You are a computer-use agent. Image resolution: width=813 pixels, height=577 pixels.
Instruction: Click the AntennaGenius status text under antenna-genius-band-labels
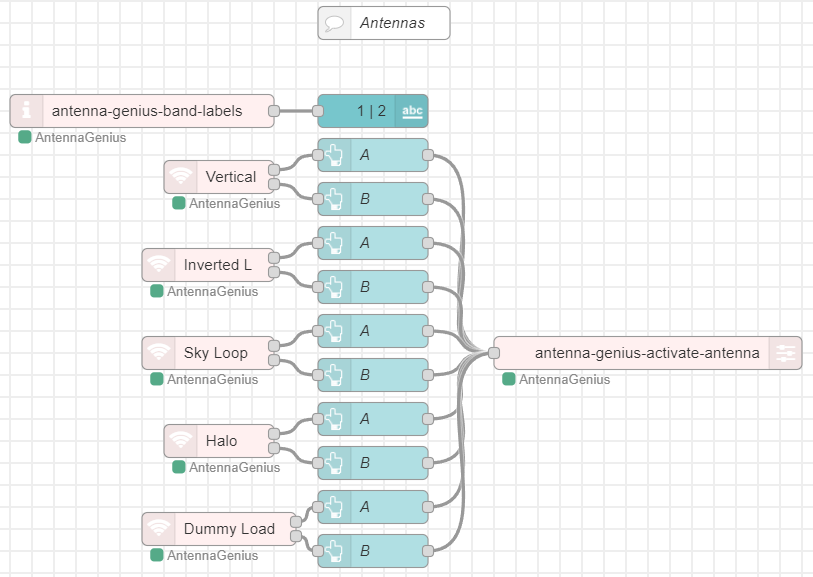coord(80,137)
